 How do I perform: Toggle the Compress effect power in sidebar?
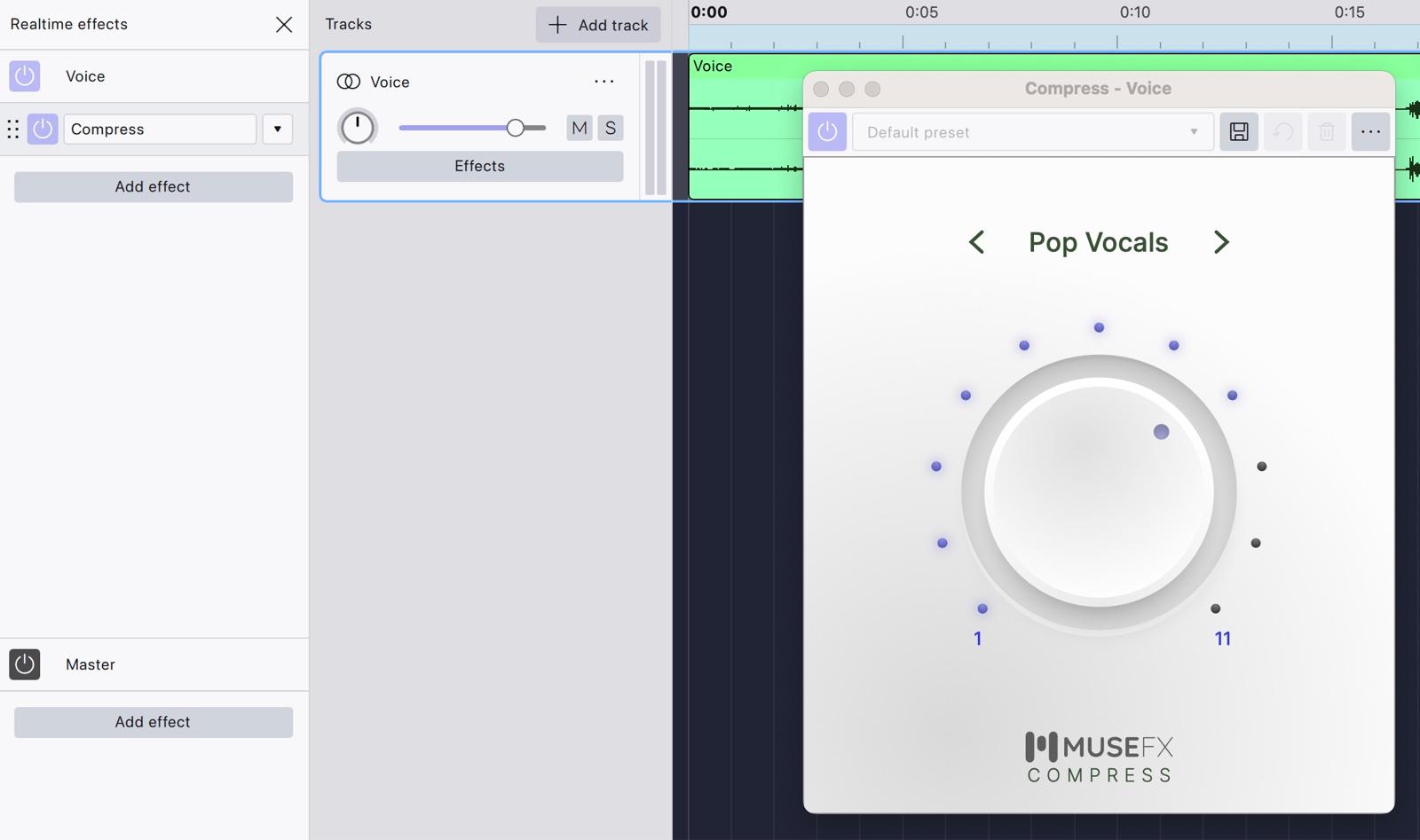pyautogui.click(x=43, y=129)
